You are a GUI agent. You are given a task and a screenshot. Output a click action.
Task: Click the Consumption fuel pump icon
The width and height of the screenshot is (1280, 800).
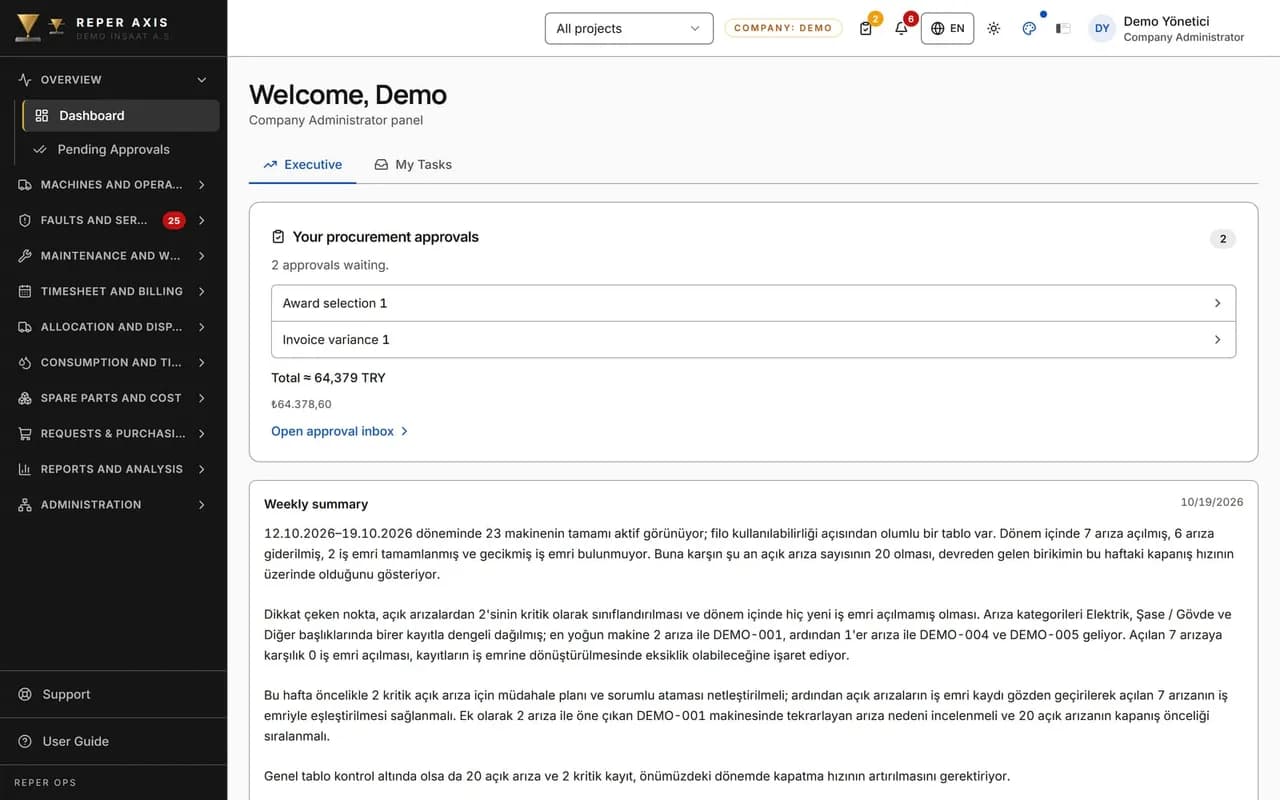tap(25, 362)
